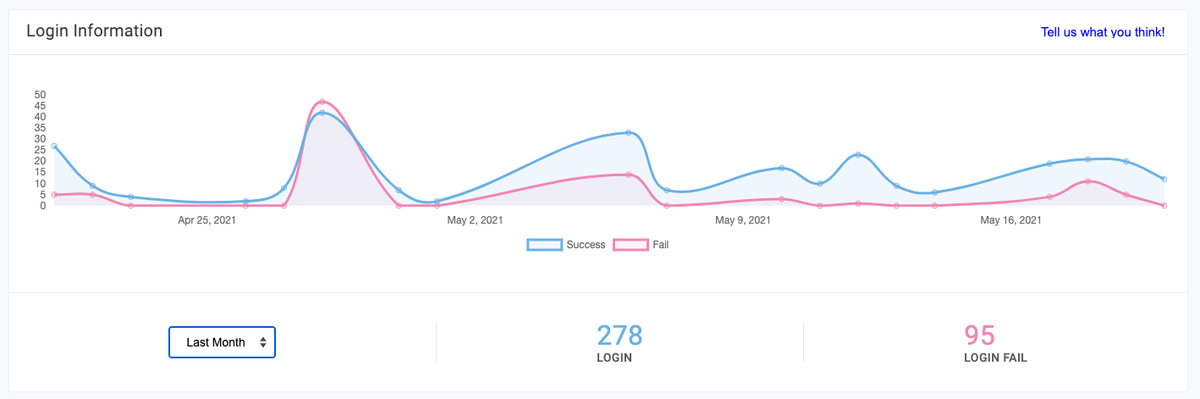
Task: Click the Success legend label
Action: 586,244
